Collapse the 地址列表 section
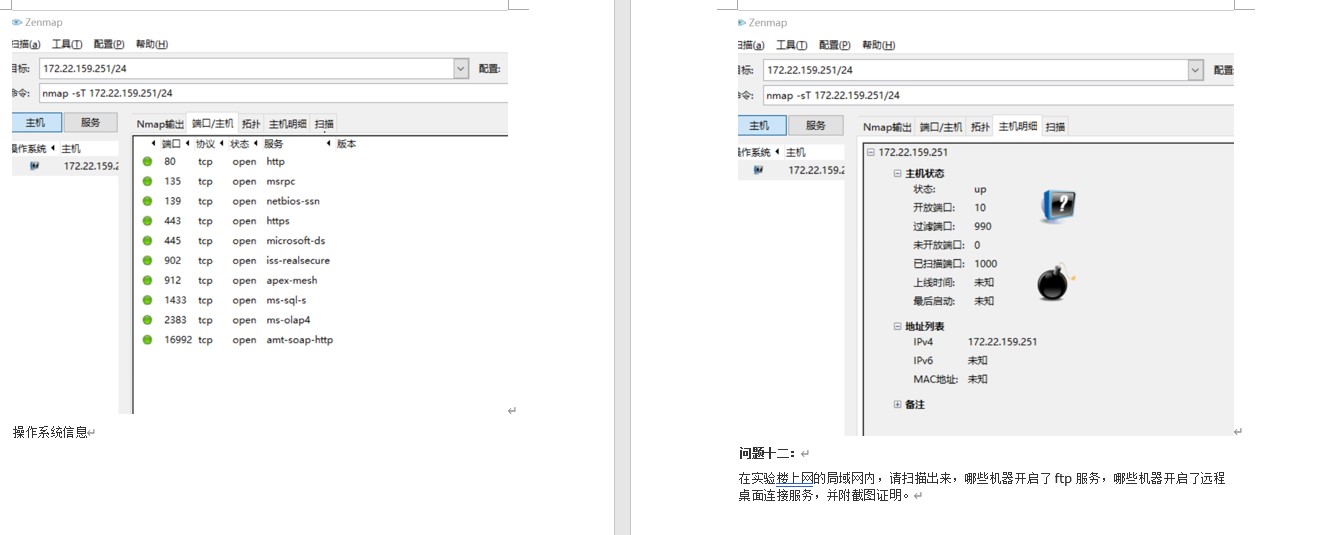1324x535 pixels. click(897, 327)
